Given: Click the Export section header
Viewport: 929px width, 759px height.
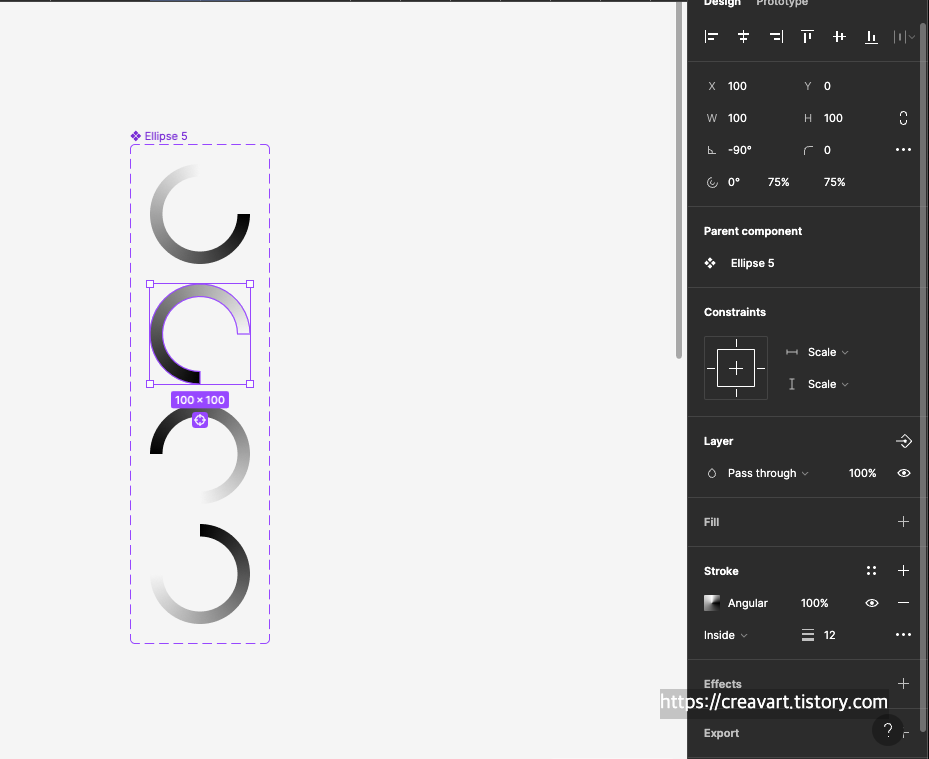Looking at the screenshot, I should [x=721, y=733].
